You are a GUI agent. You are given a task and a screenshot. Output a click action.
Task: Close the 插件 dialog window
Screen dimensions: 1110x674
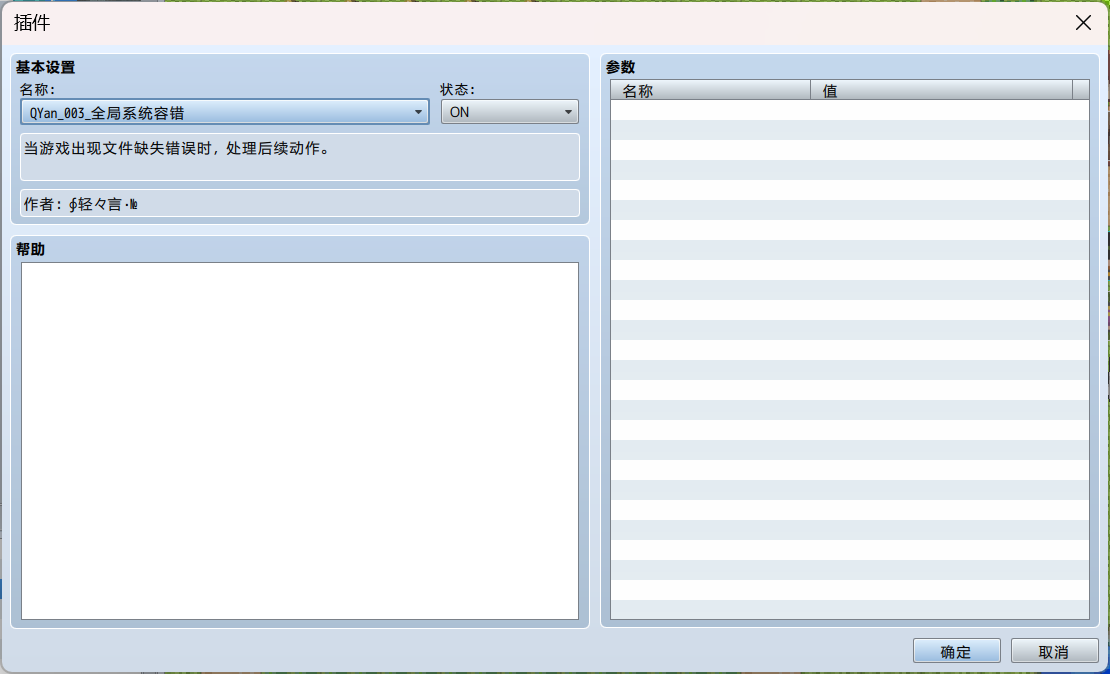click(1083, 23)
